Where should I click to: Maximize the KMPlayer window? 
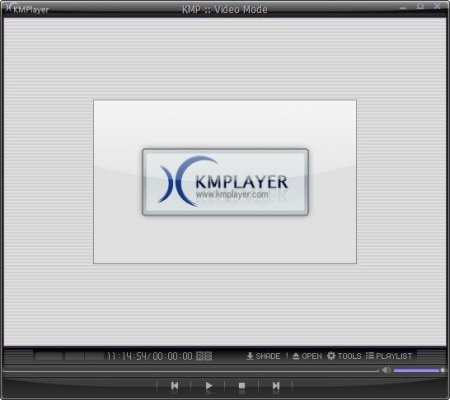pos(420,6)
